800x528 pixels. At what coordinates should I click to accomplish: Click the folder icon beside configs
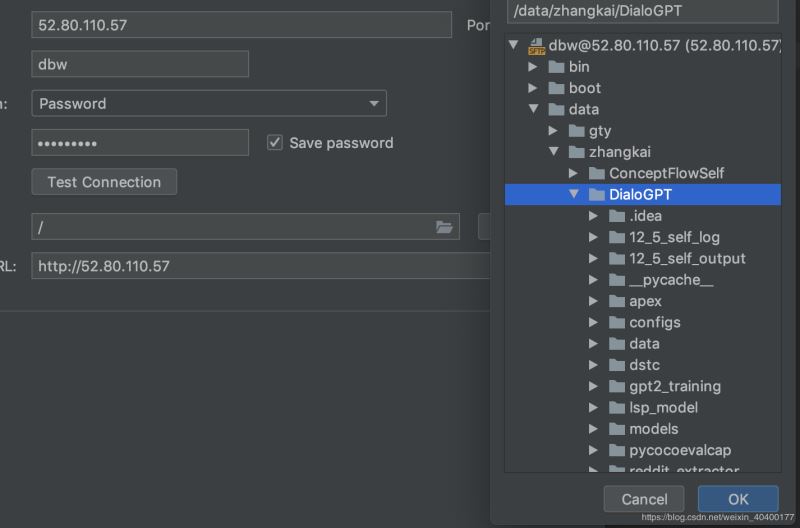click(x=617, y=322)
